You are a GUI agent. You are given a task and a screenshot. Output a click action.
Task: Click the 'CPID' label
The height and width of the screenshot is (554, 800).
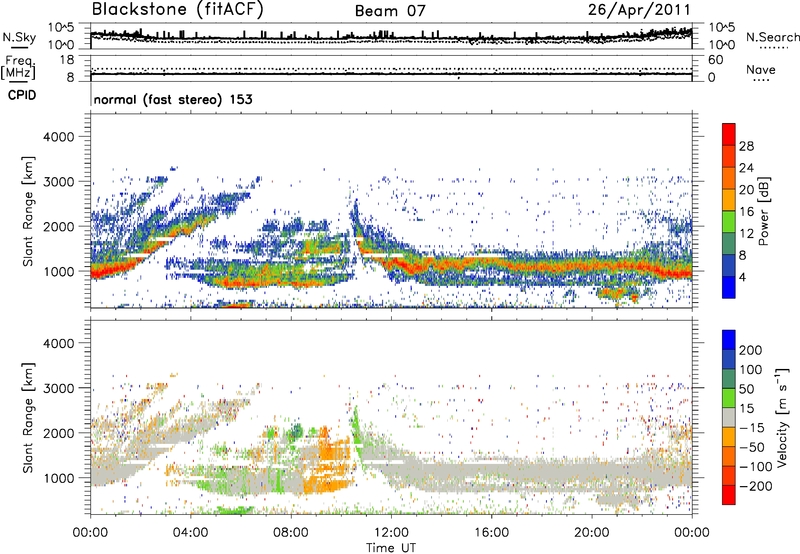(22, 95)
